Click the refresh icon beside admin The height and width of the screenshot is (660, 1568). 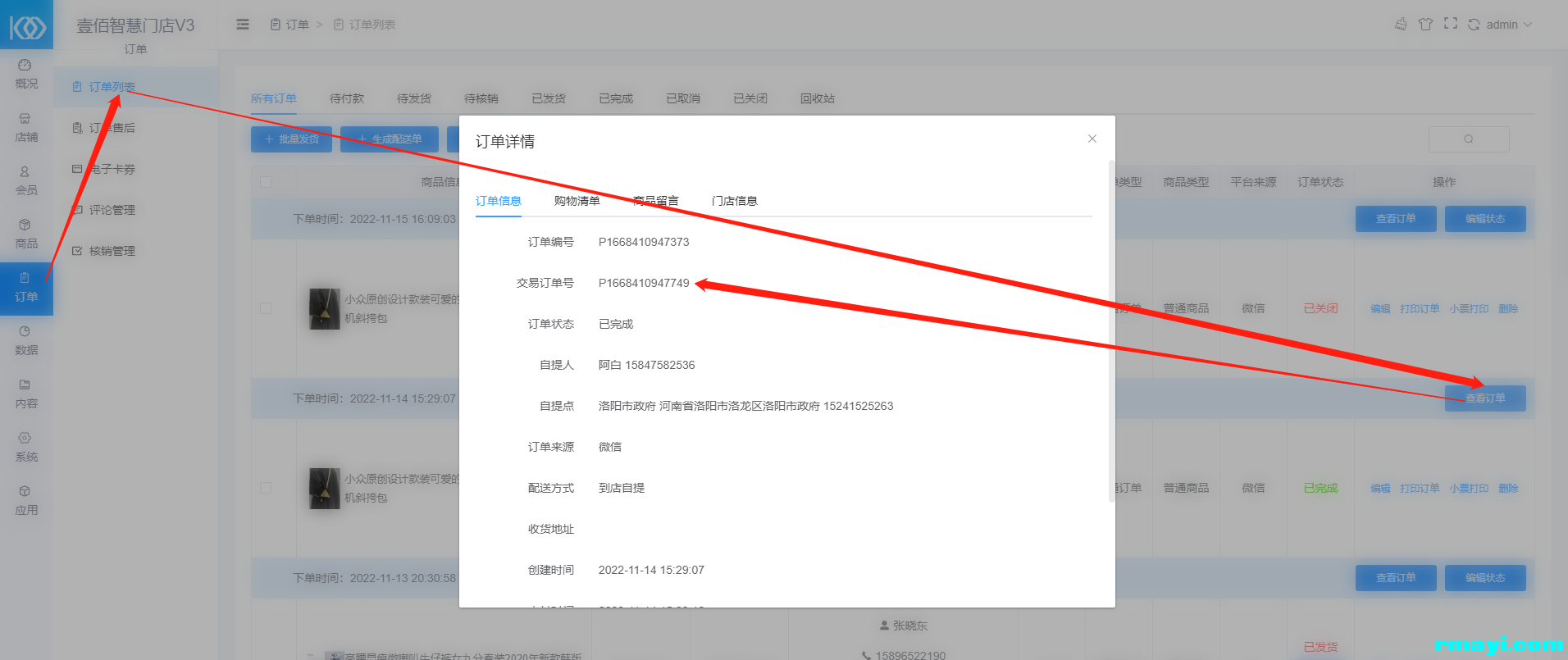(1474, 25)
